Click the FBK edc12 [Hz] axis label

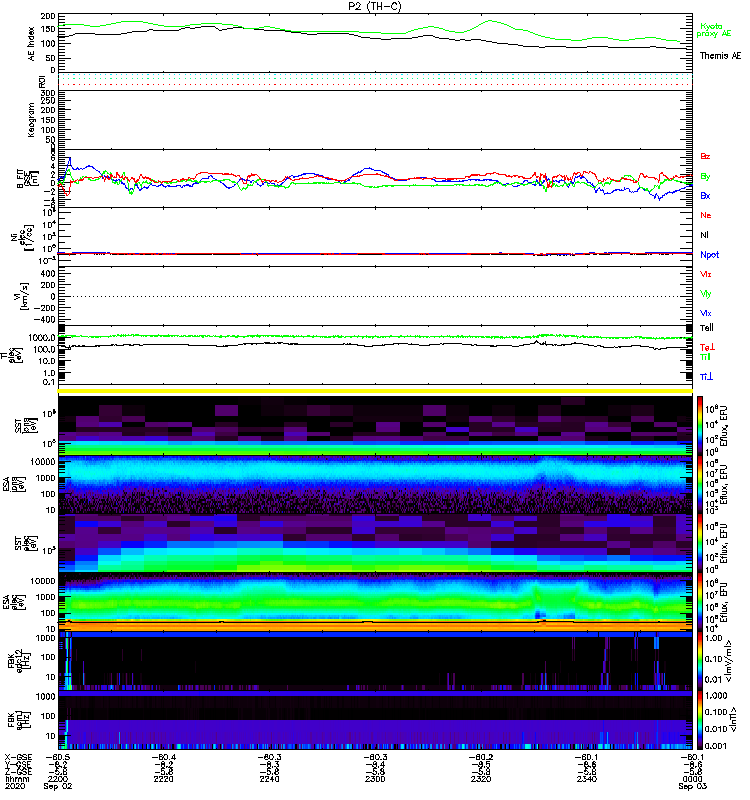(x=18, y=660)
